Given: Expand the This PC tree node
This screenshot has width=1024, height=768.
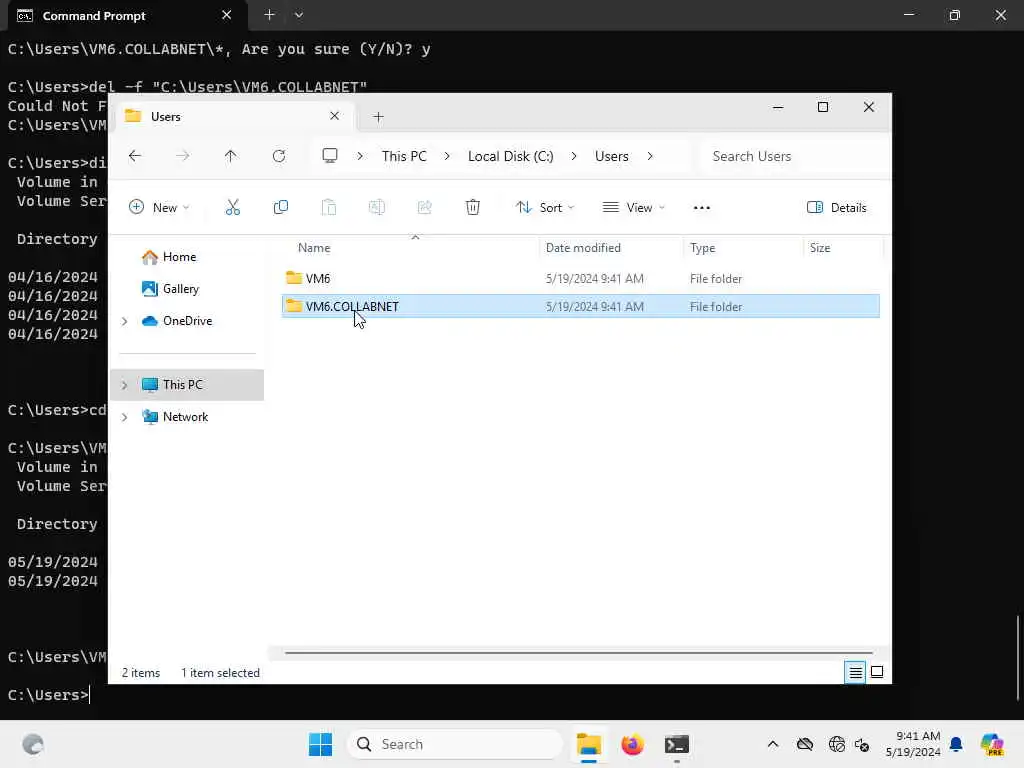Looking at the screenshot, I should coord(124,385).
